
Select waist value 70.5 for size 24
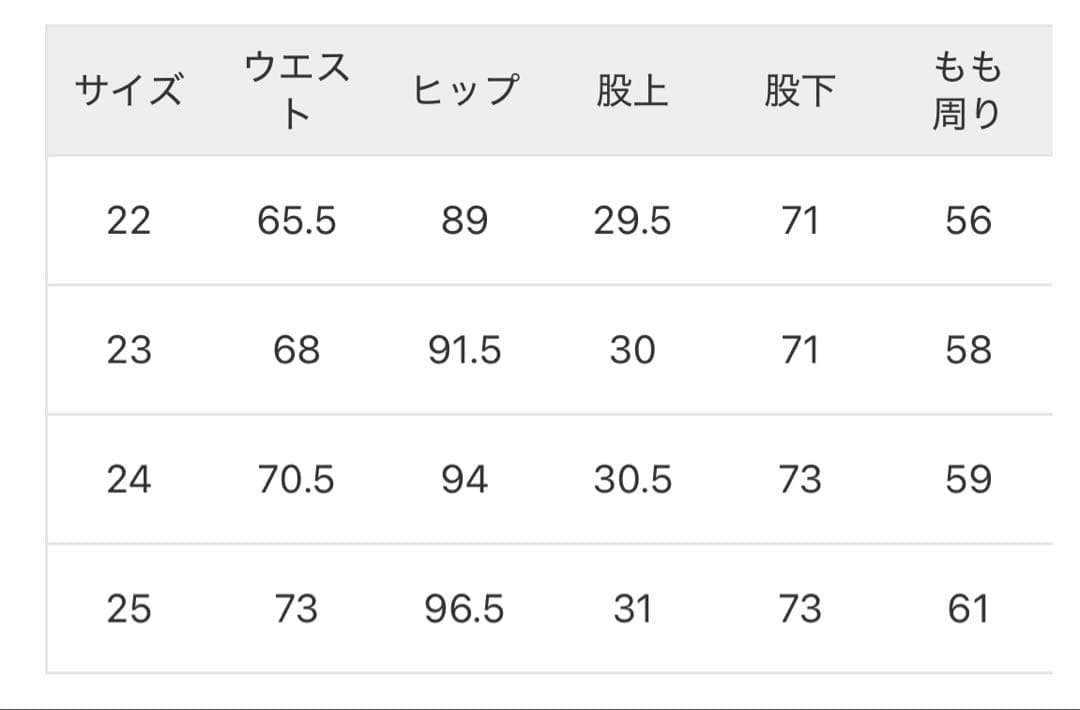point(297,480)
